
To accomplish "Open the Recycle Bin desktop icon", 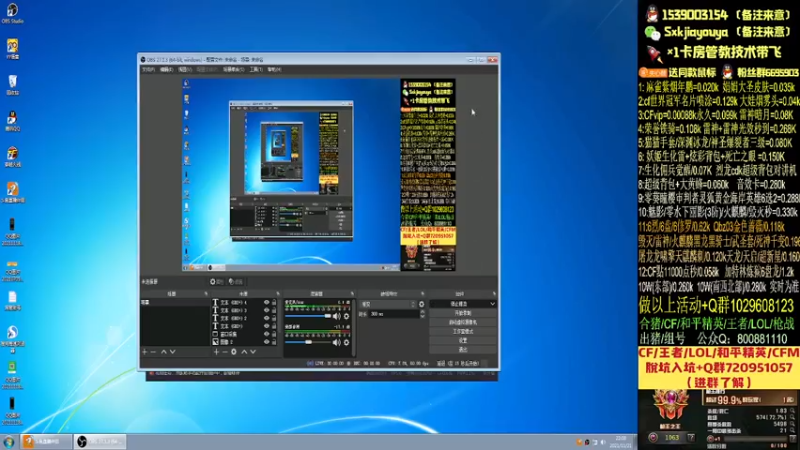I will point(13,85).
